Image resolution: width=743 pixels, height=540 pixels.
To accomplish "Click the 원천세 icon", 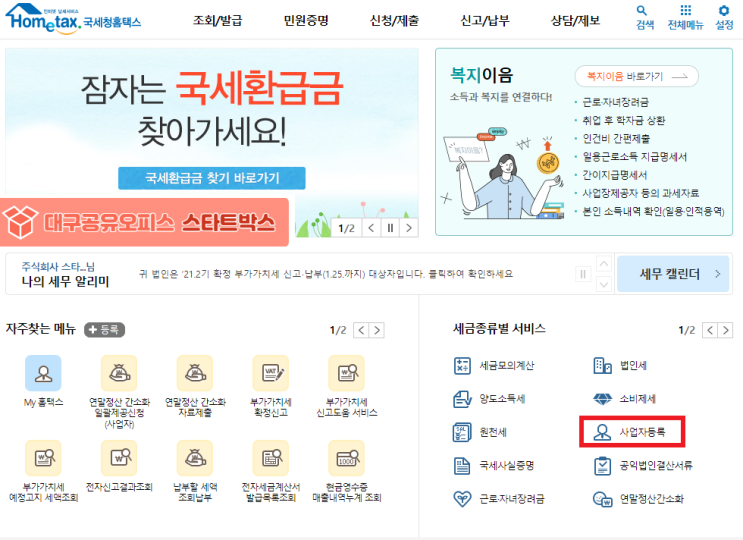I will 462,432.
